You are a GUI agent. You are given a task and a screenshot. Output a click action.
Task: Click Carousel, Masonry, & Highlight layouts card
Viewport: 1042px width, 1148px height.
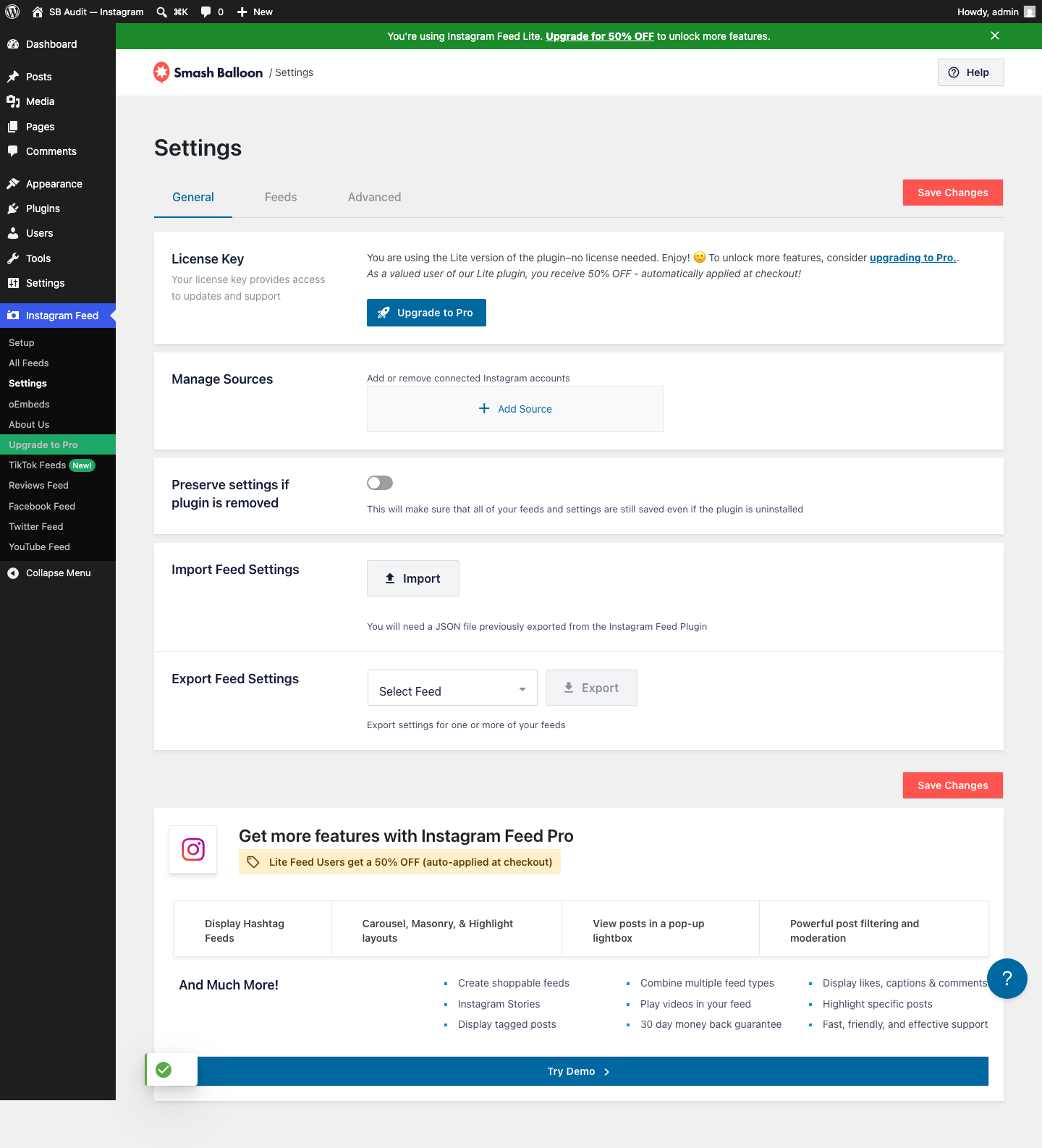(x=447, y=929)
